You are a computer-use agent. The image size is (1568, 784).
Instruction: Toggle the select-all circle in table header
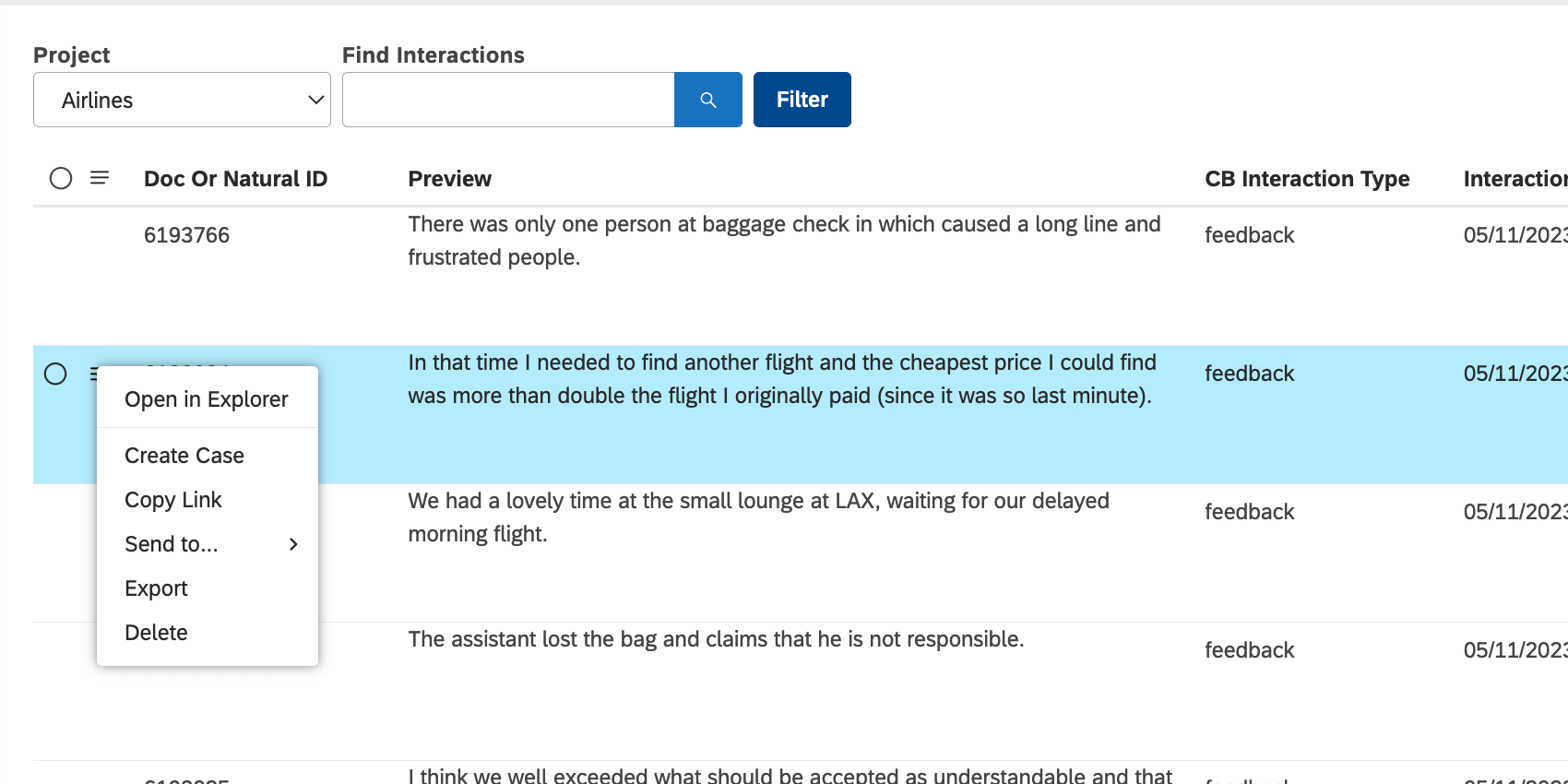click(61, 178)
